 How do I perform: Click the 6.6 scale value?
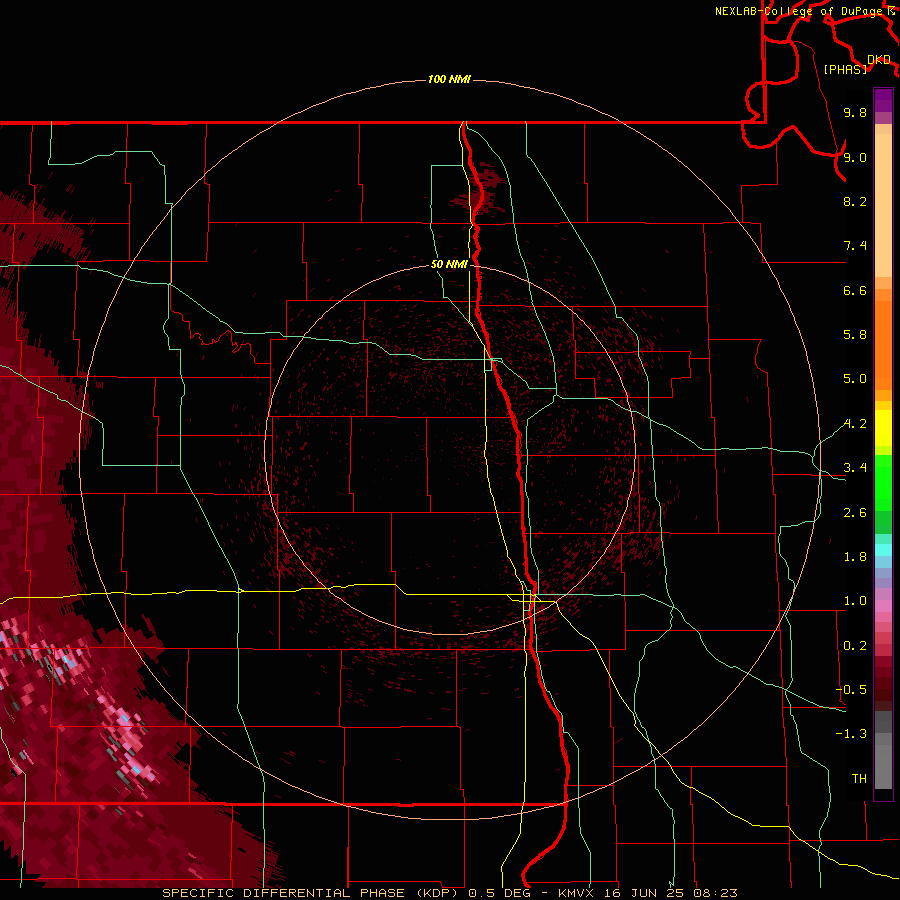click(855, 290)
